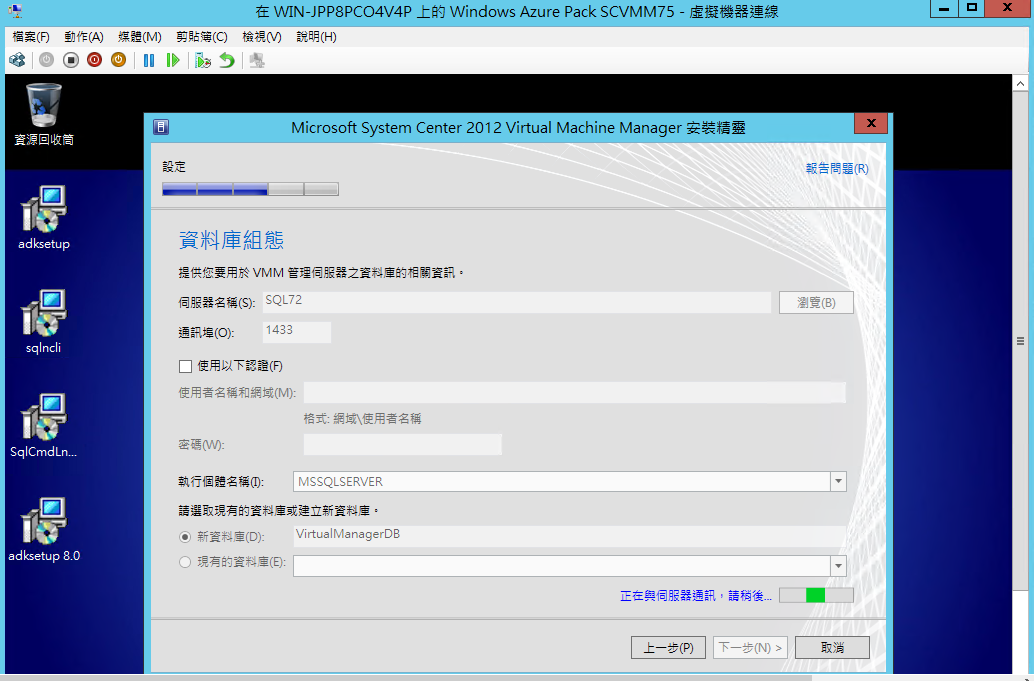1034x681 pixels.
Task: Click the 伺服器名稱 field containing SQL72
Action: click(x=517, y=303)
